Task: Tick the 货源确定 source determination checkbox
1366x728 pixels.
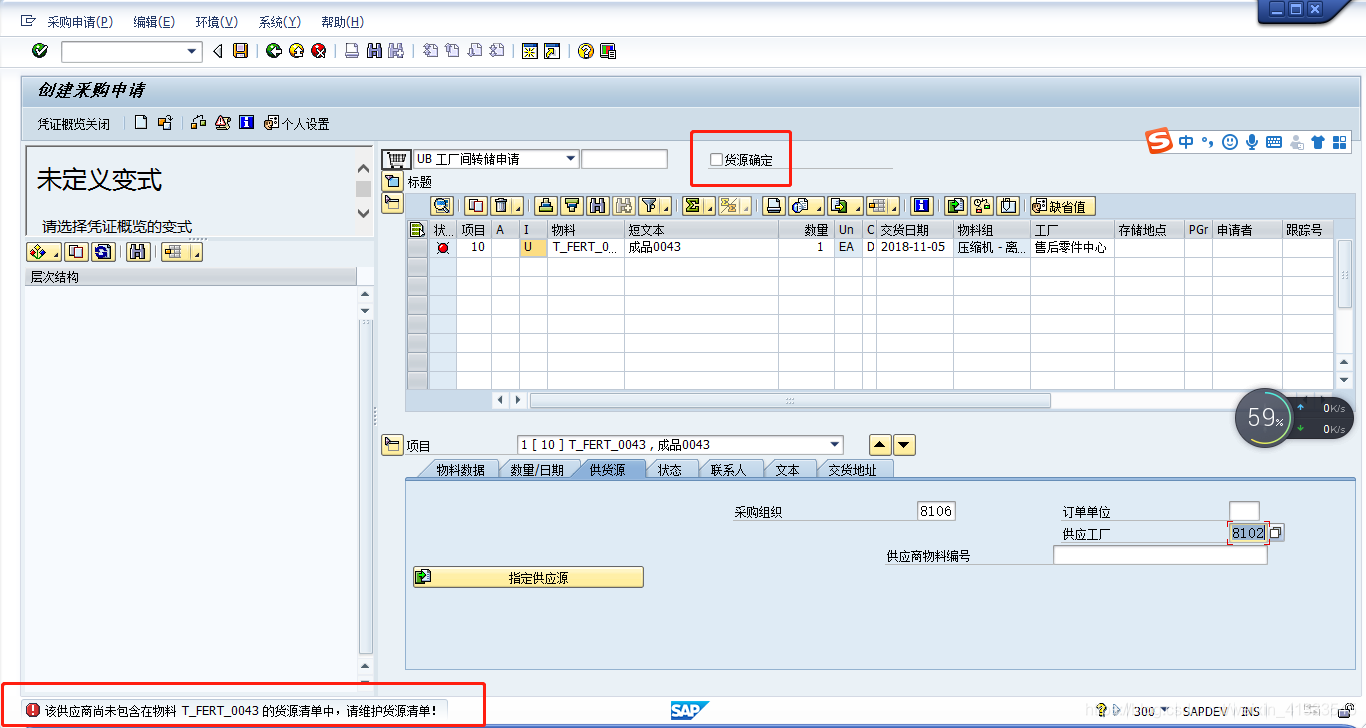Action: [x=716, y=160]
